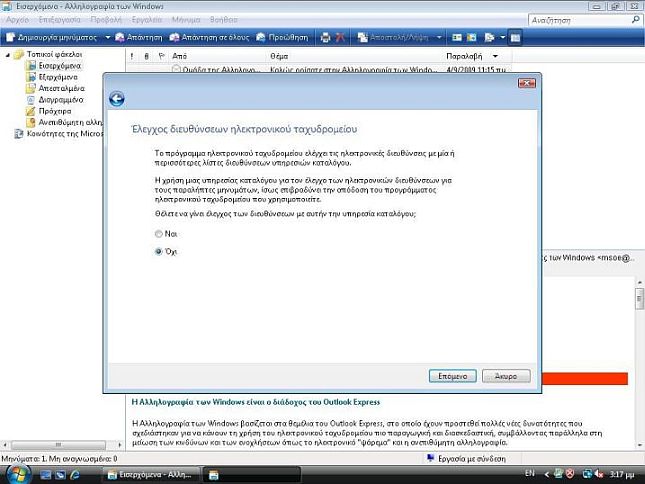Screen dimensions: 645x484
Task: Select the Ναι radio button
Action: coord(159,234)
